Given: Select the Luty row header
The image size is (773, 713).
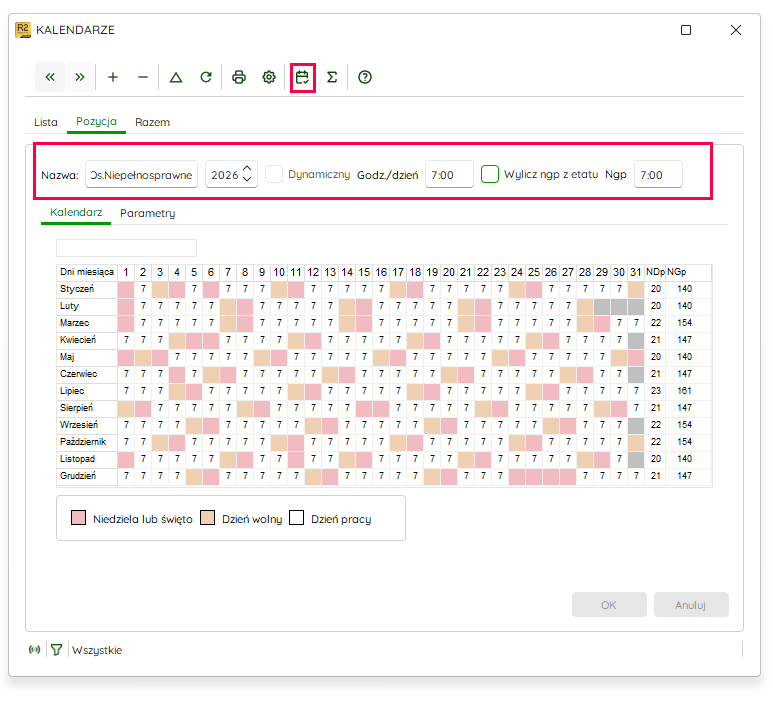Looking at the screenshot, I should tap(87, 306).
